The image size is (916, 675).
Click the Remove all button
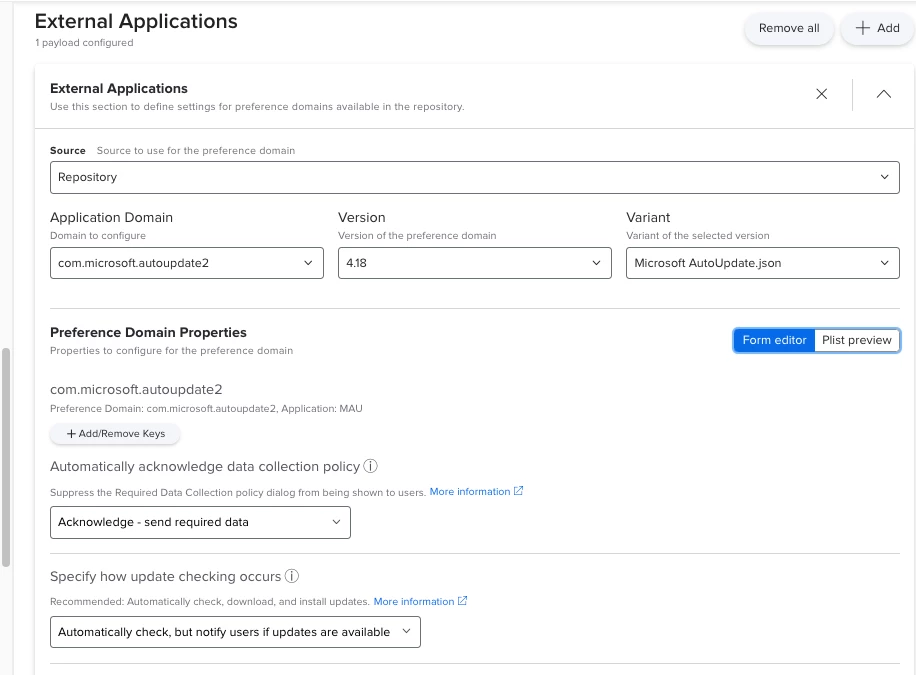(x=789, y=28)
